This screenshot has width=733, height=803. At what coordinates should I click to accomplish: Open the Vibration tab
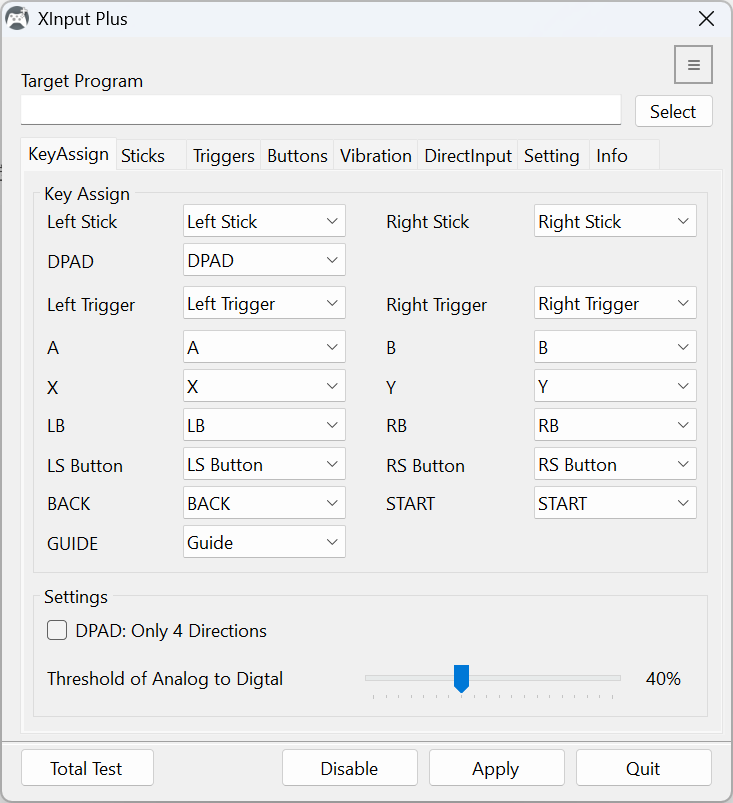(375, 155)
